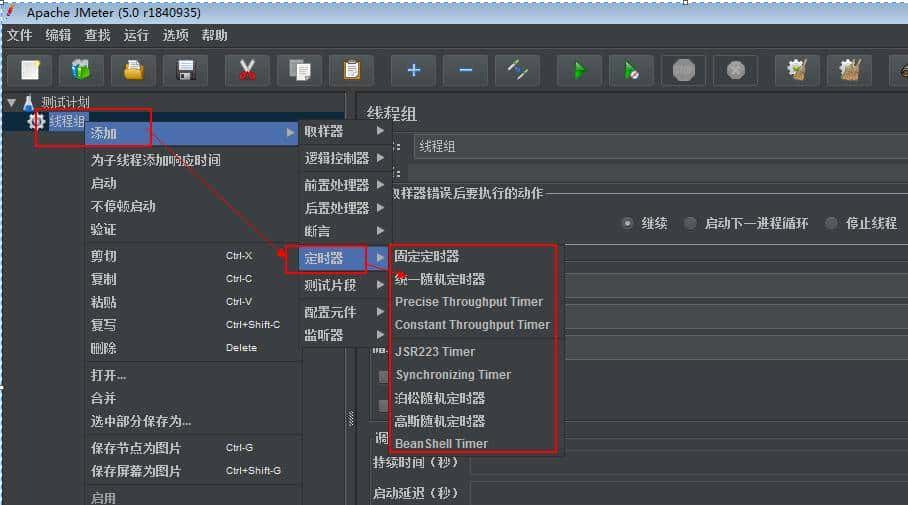Click the Stop test icon

click(x=683, y=71)
